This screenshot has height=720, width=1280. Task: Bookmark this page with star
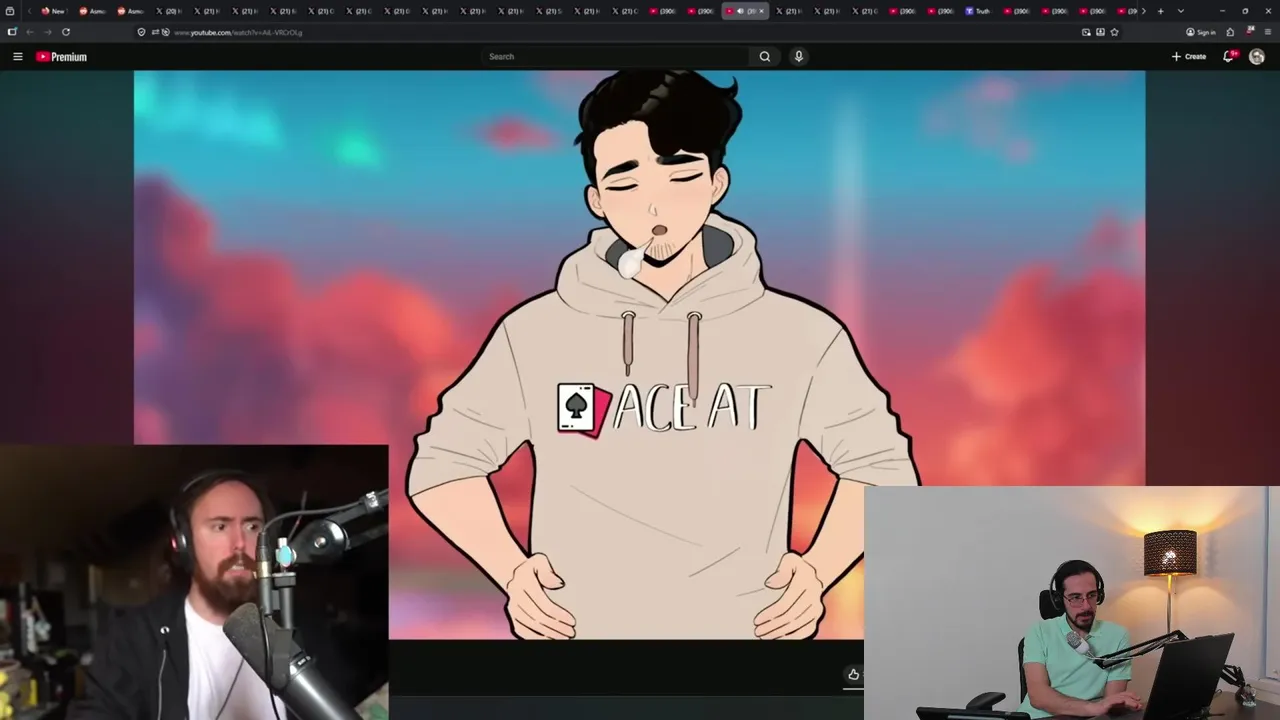coord(1114,32)
